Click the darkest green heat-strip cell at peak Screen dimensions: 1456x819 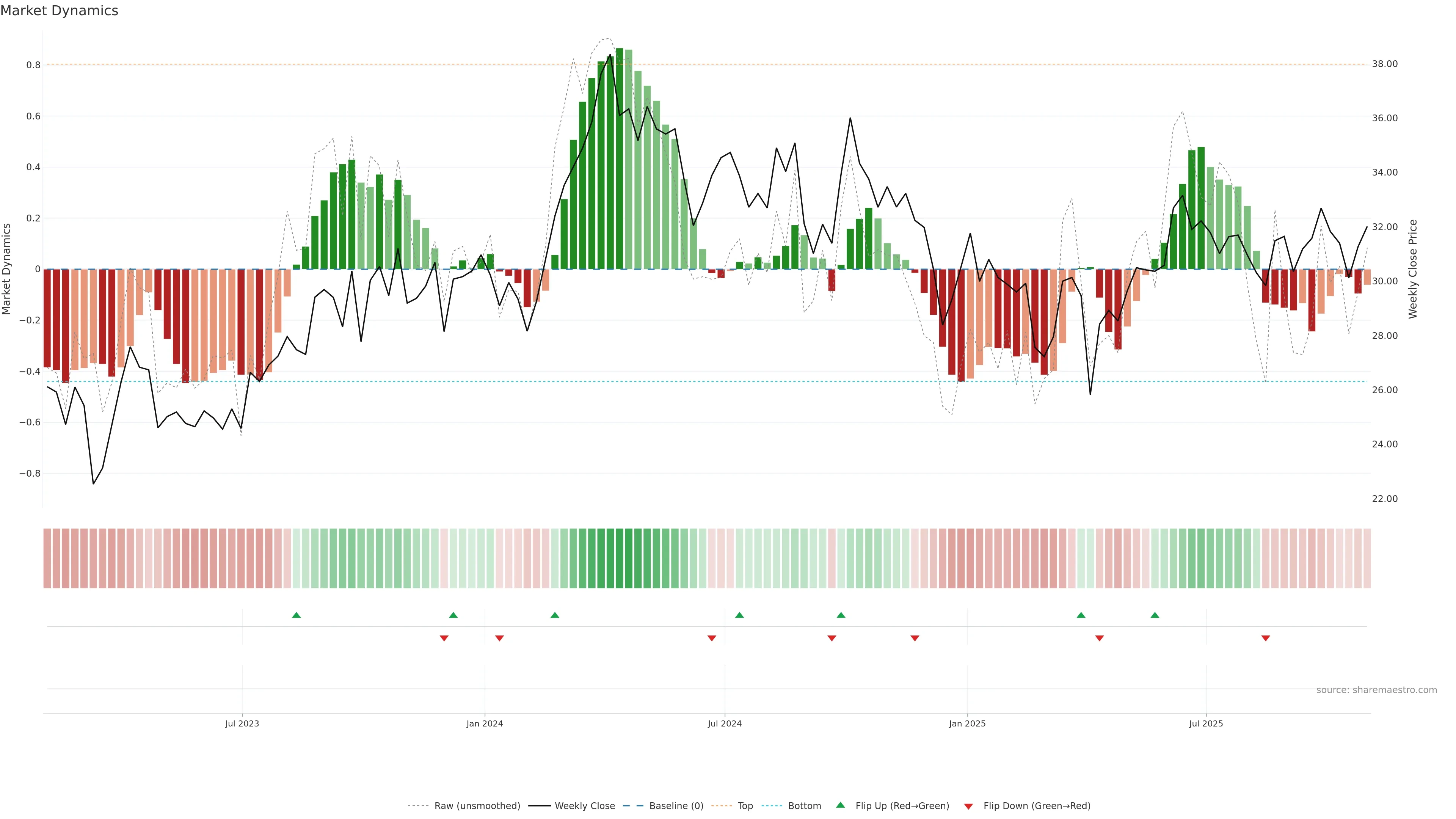(x=620, y=559)
